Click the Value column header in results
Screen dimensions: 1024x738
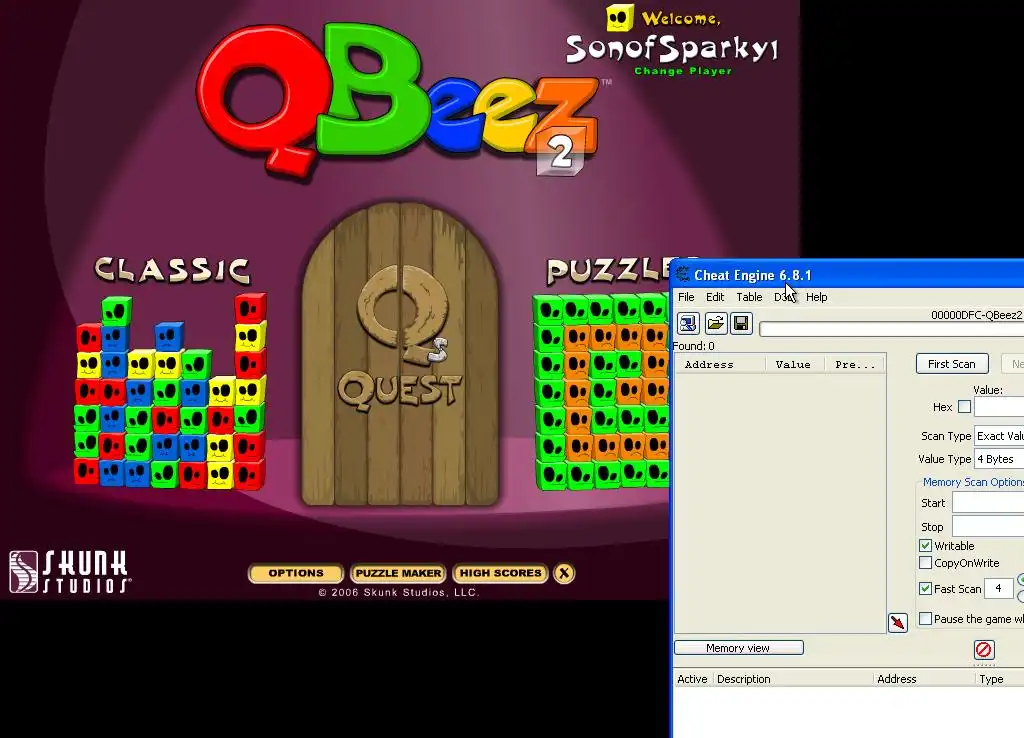pos(795,364)
